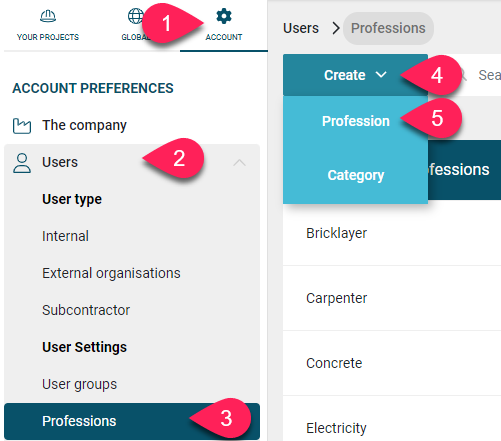Viewport: 501px width, 441px height.
Task: Click the Global globe icon
Action: coord(136,16)
